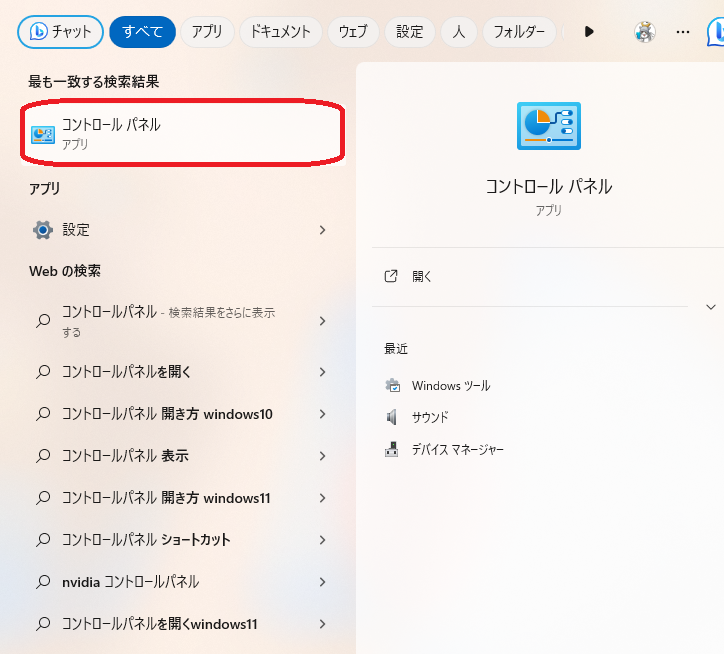Click search icon beside ショートカット suggestion

[43, 540]
